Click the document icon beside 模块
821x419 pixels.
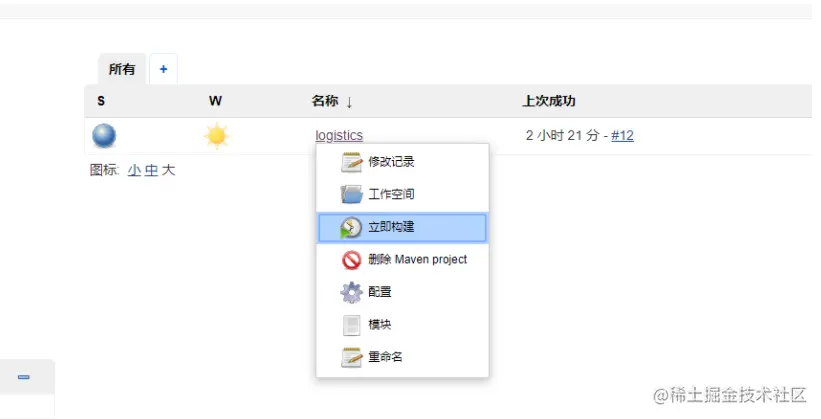(351, 325)
